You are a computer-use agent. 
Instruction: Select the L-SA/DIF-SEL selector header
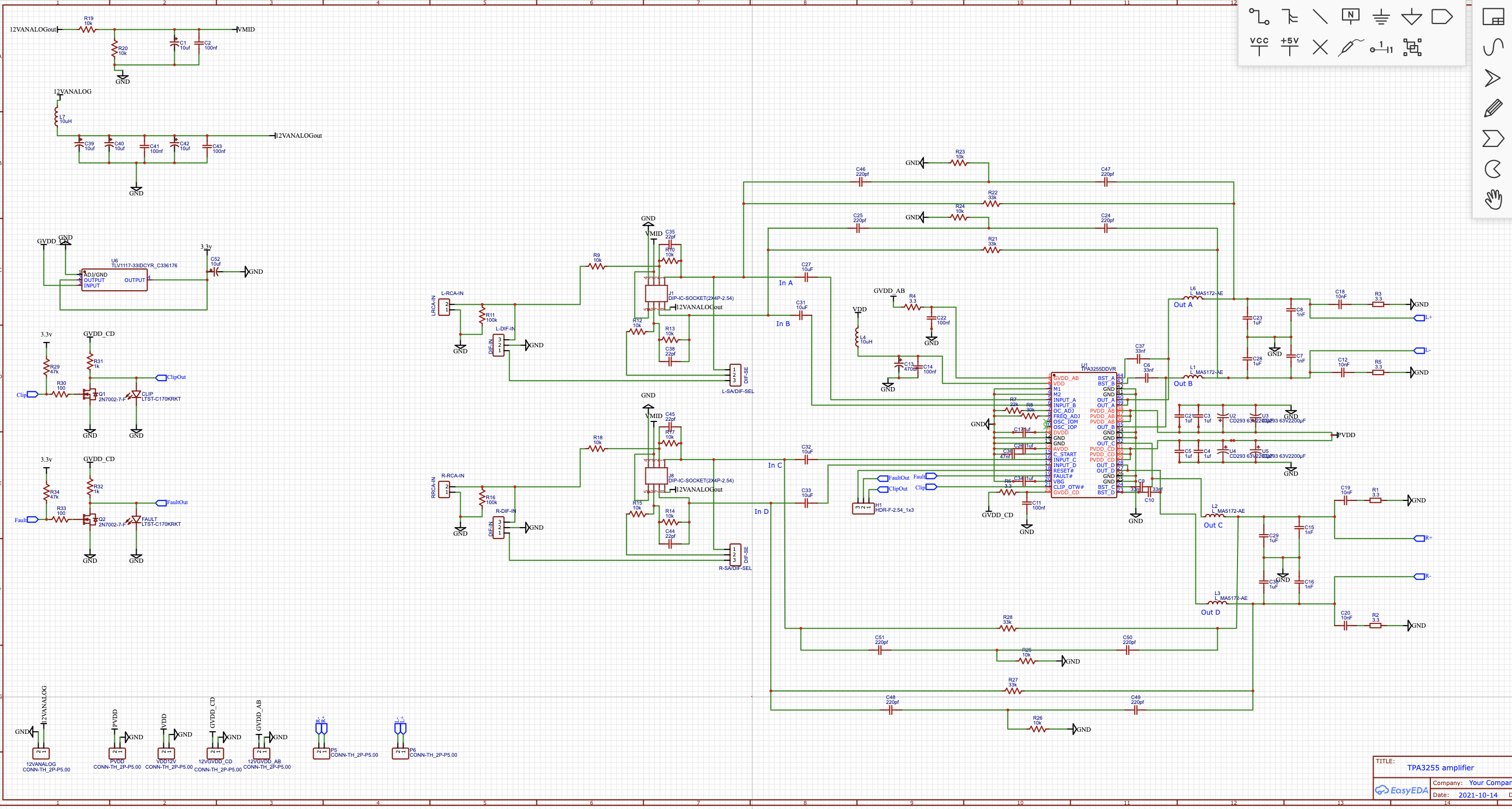pos(734,375)
